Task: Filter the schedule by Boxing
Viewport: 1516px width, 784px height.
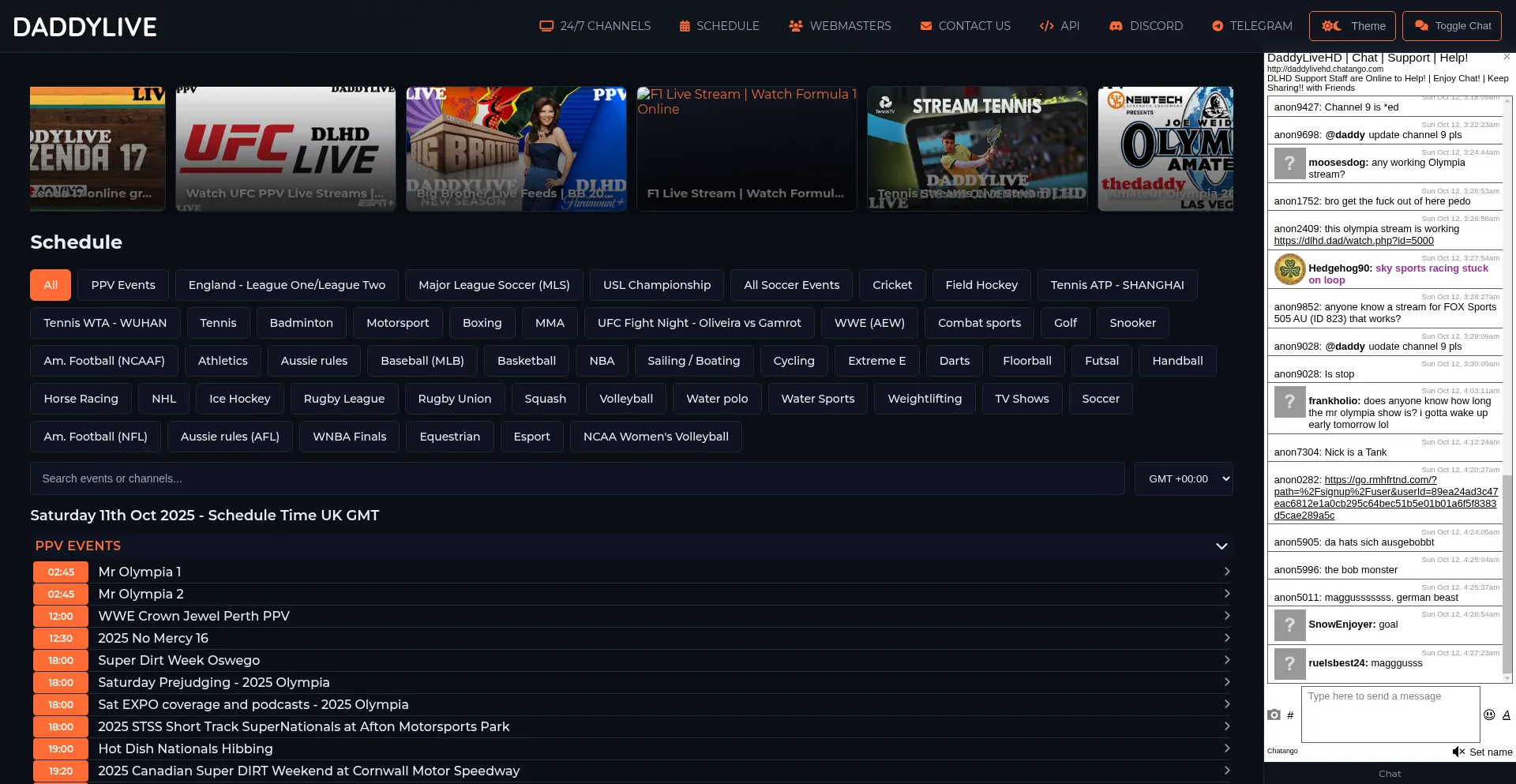Action: (482, 323)
